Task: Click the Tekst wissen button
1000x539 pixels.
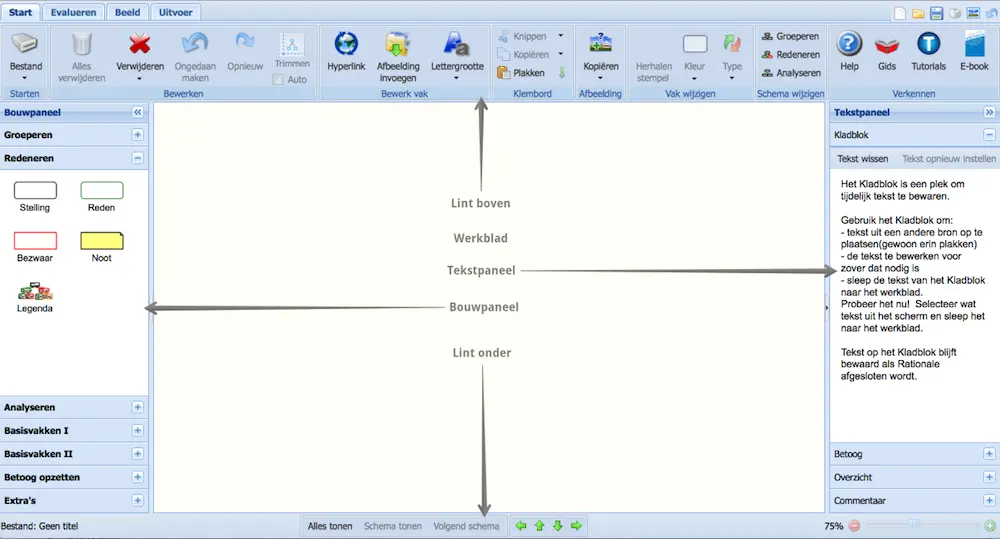Action: tap(862, 159)
